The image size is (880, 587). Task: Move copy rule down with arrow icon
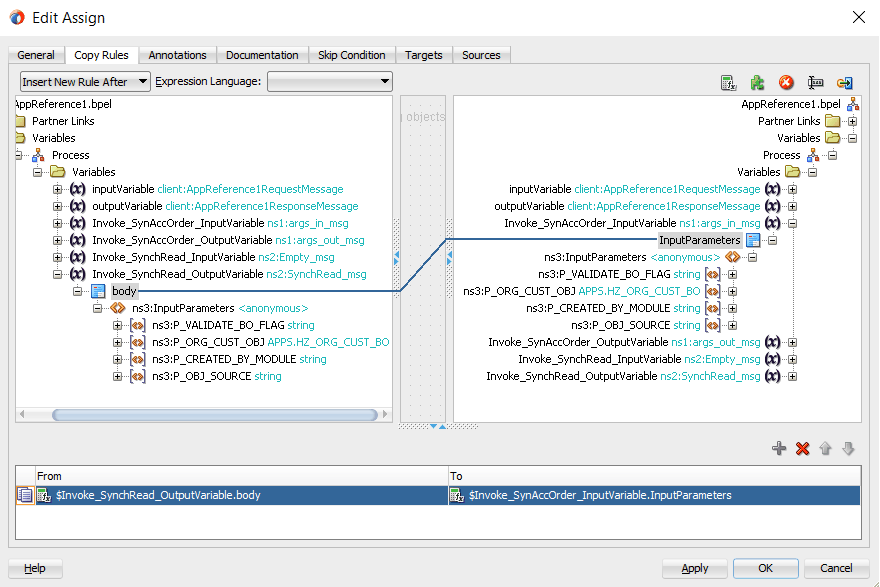click(849, 448)
